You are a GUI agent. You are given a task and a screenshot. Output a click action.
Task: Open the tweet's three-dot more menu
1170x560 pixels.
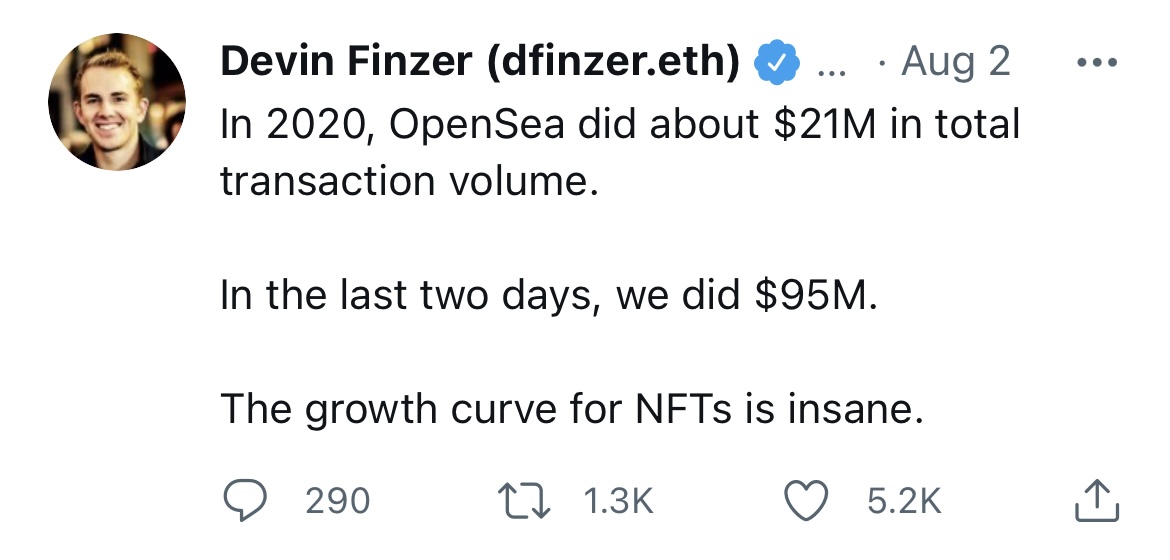click(x=1097, y=63)
